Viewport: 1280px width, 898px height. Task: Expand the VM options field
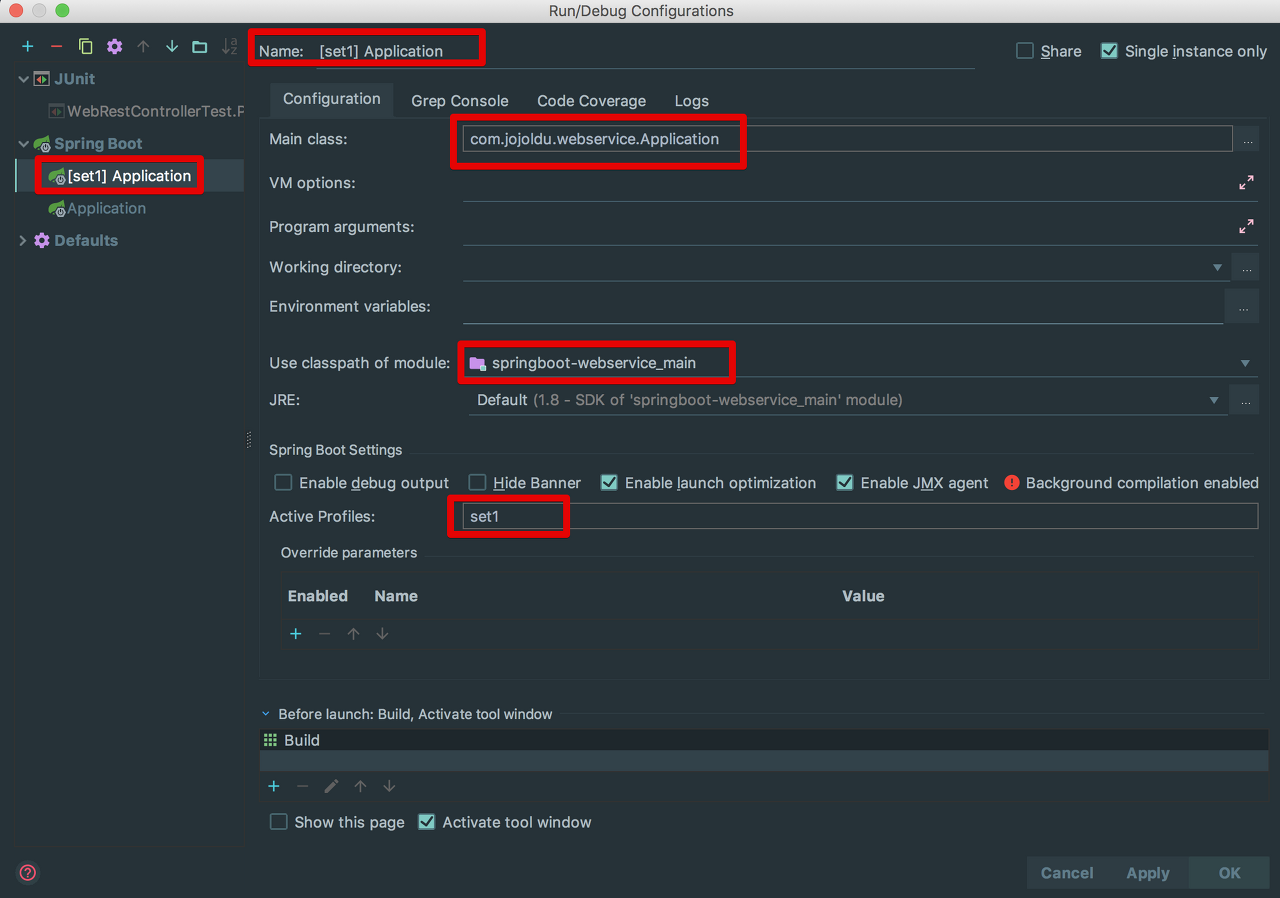(x=1246, y=183)
